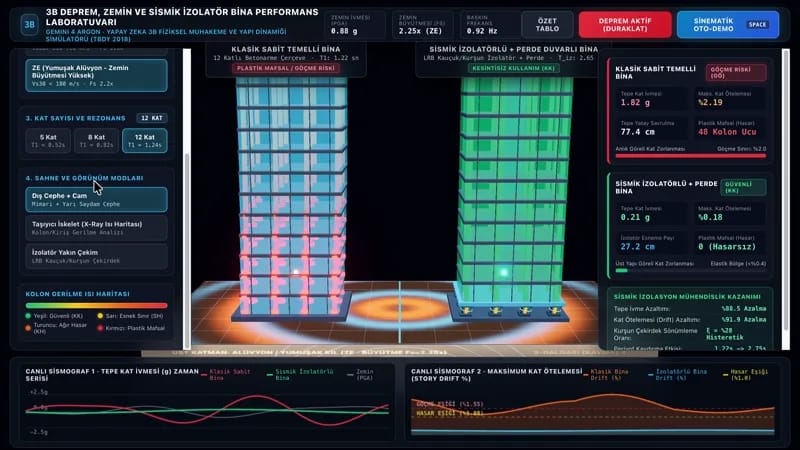Click %91.9 Azalma drift reduction
Image resolution: width=800 pixels, height=450 pixels.
[x=743, y=319]
